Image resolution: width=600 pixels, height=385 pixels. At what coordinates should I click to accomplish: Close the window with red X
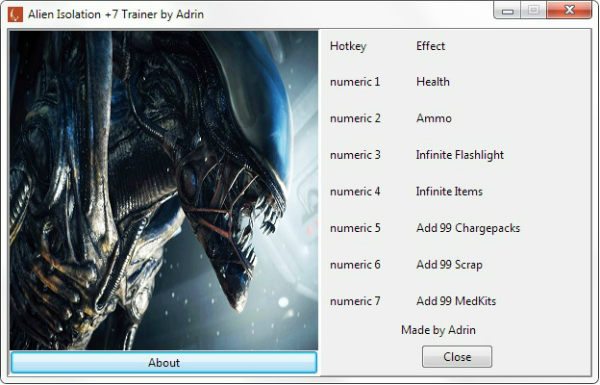point(569,10)
